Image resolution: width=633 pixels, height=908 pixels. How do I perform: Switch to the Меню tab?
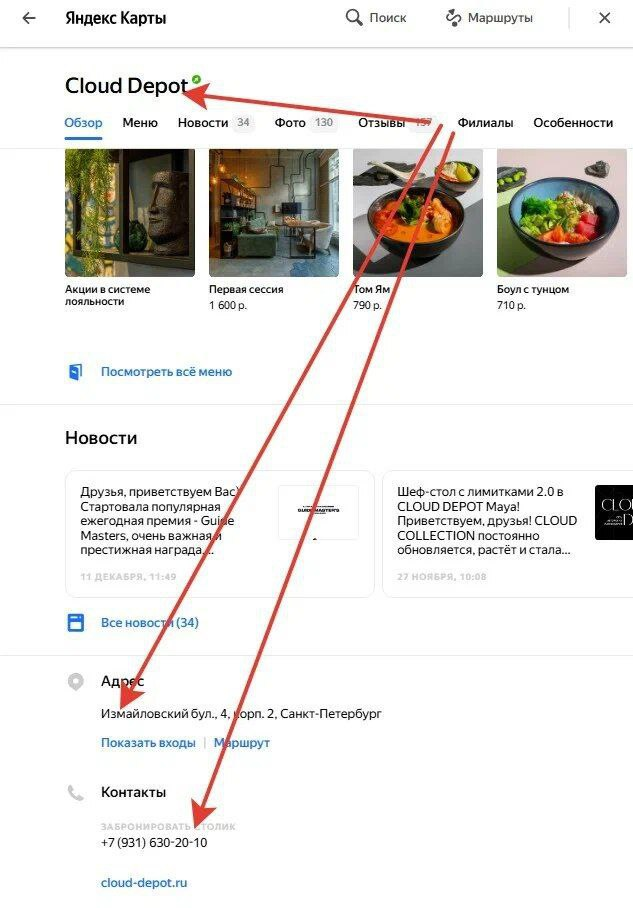coord(140,123)
